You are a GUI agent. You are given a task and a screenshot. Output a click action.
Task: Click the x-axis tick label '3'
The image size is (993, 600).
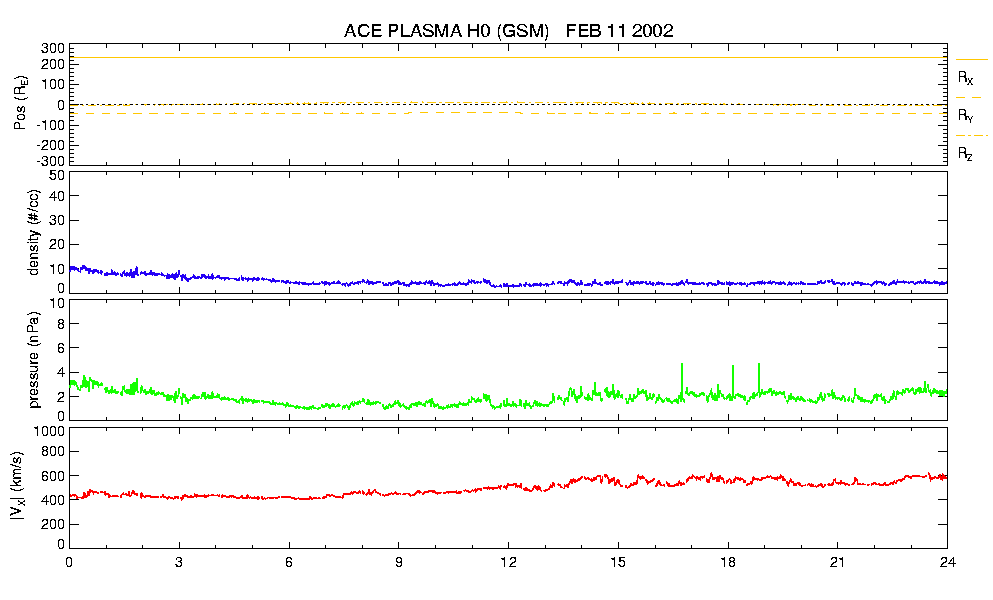click(x=179, y=562)
